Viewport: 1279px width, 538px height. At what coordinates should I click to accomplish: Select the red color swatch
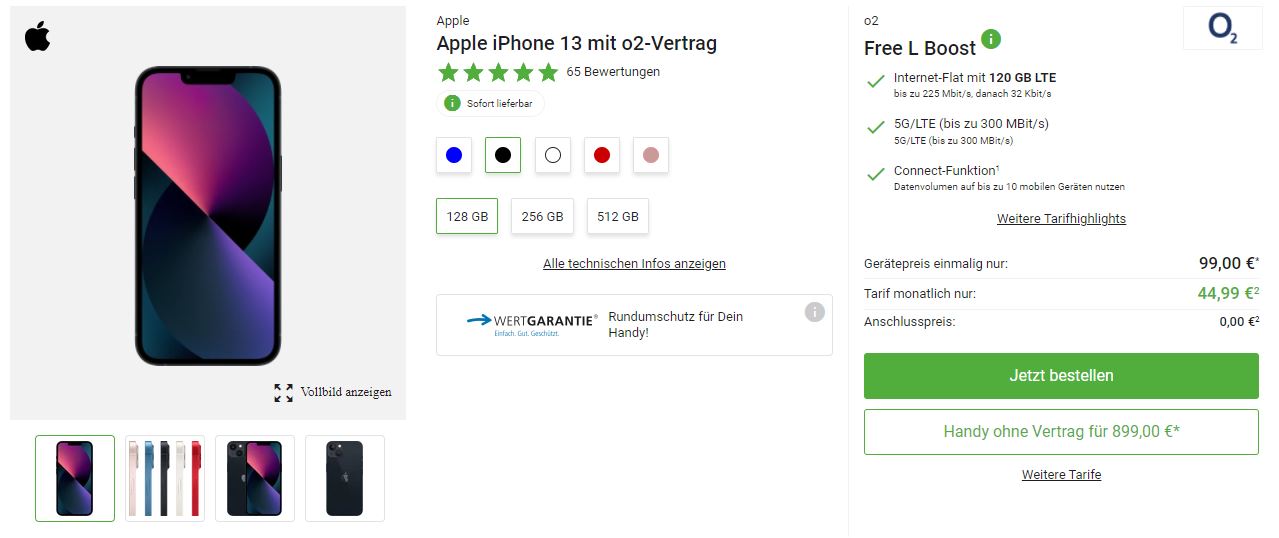(x=601, y=155)
